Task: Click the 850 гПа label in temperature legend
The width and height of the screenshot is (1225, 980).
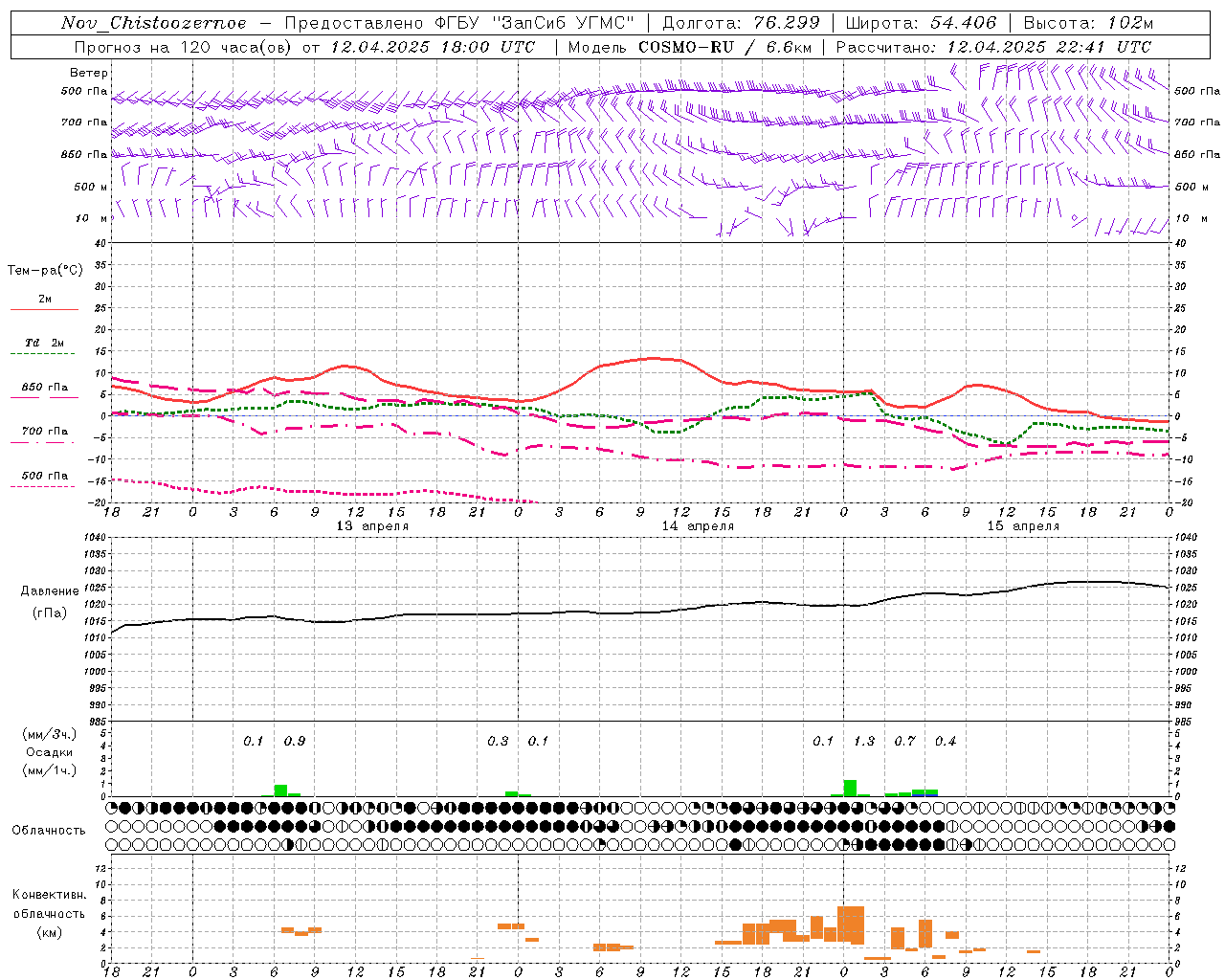Action: [45, 388]
